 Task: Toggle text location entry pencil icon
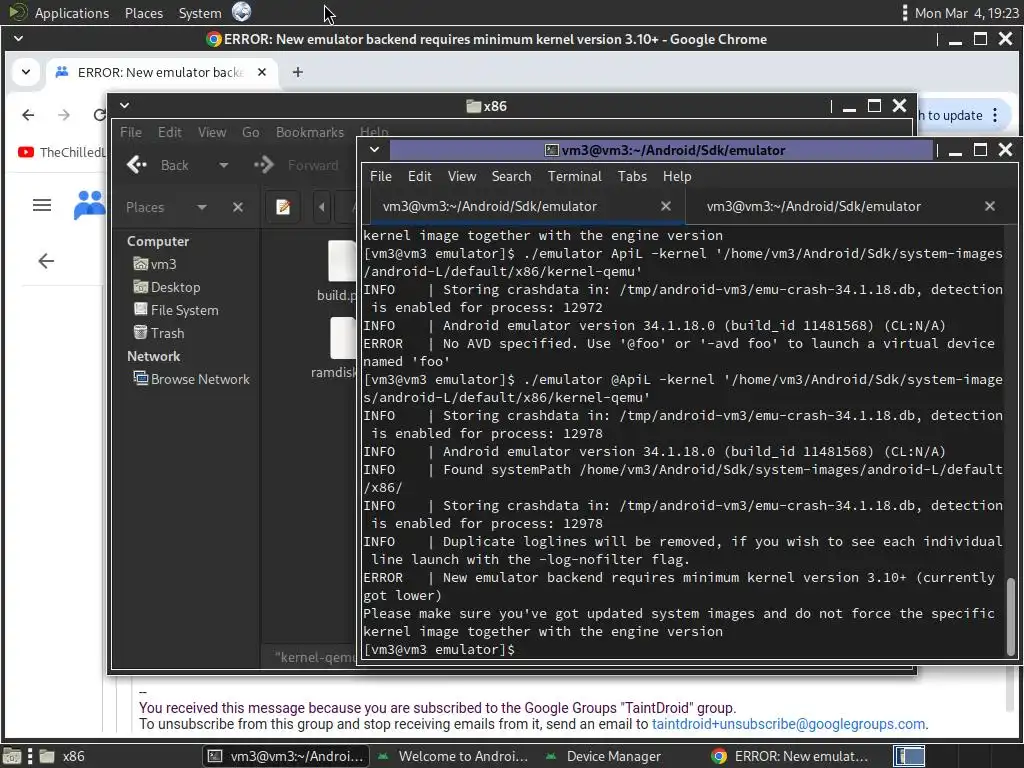(283, 207)
